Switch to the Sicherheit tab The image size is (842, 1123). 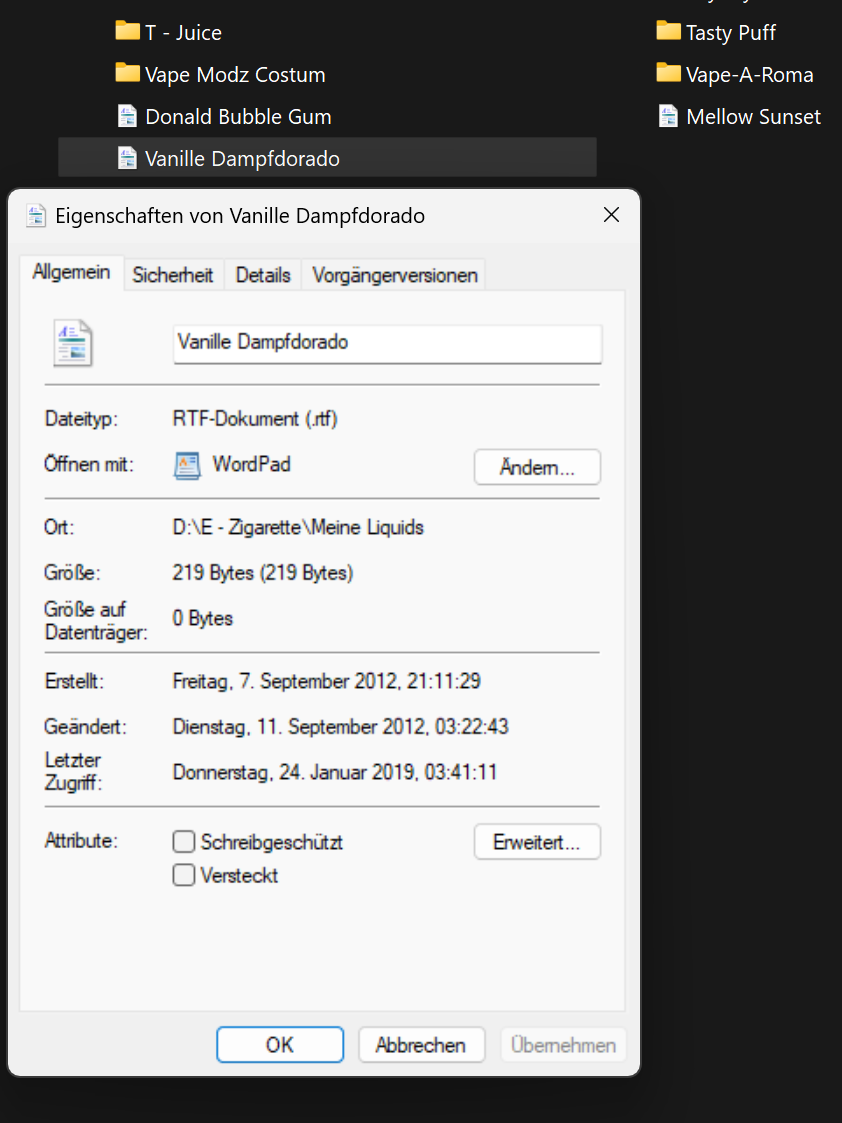click(x=173, y=275)
